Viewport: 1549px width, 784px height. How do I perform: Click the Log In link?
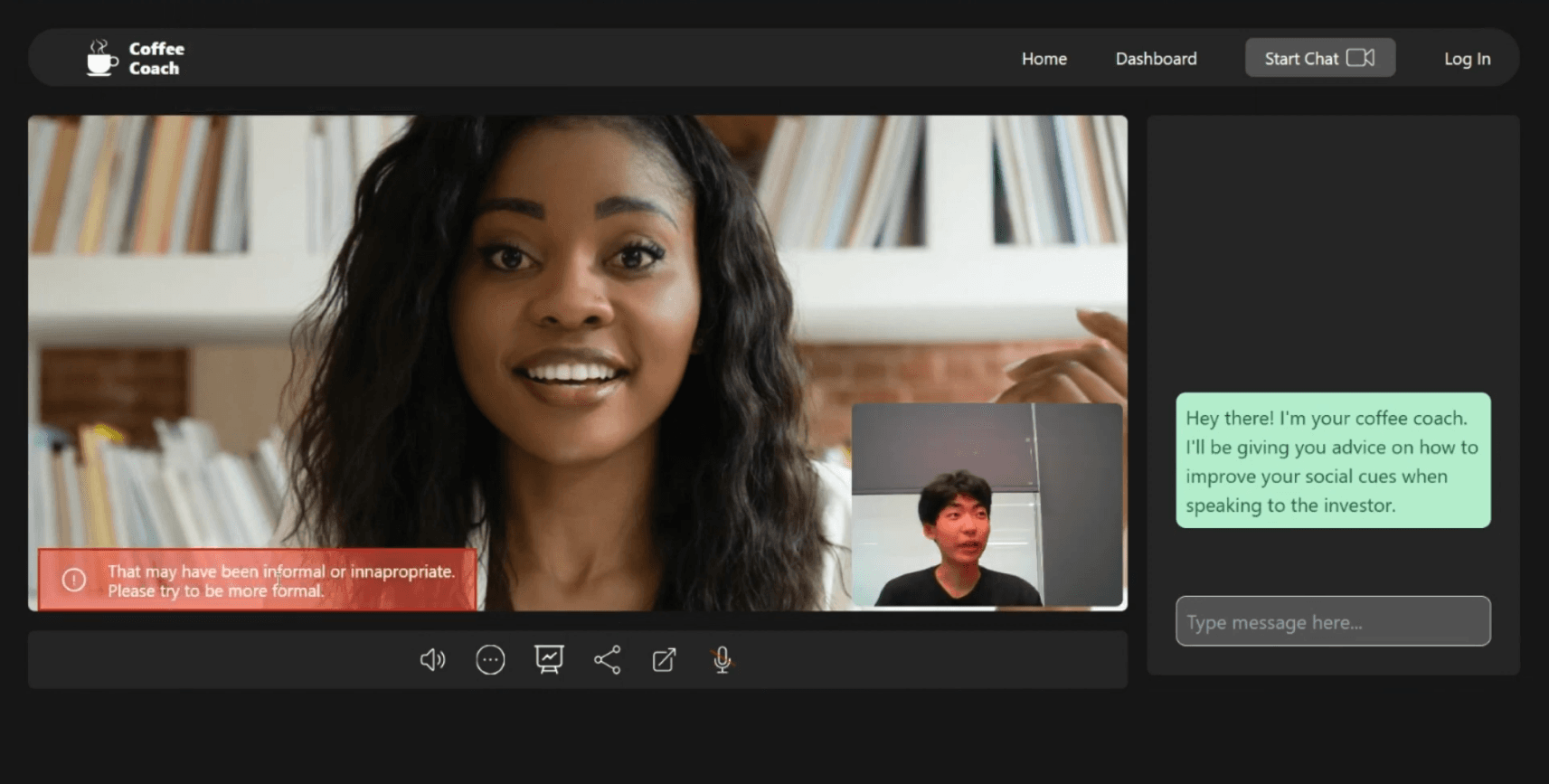[x=1467, y=59]
